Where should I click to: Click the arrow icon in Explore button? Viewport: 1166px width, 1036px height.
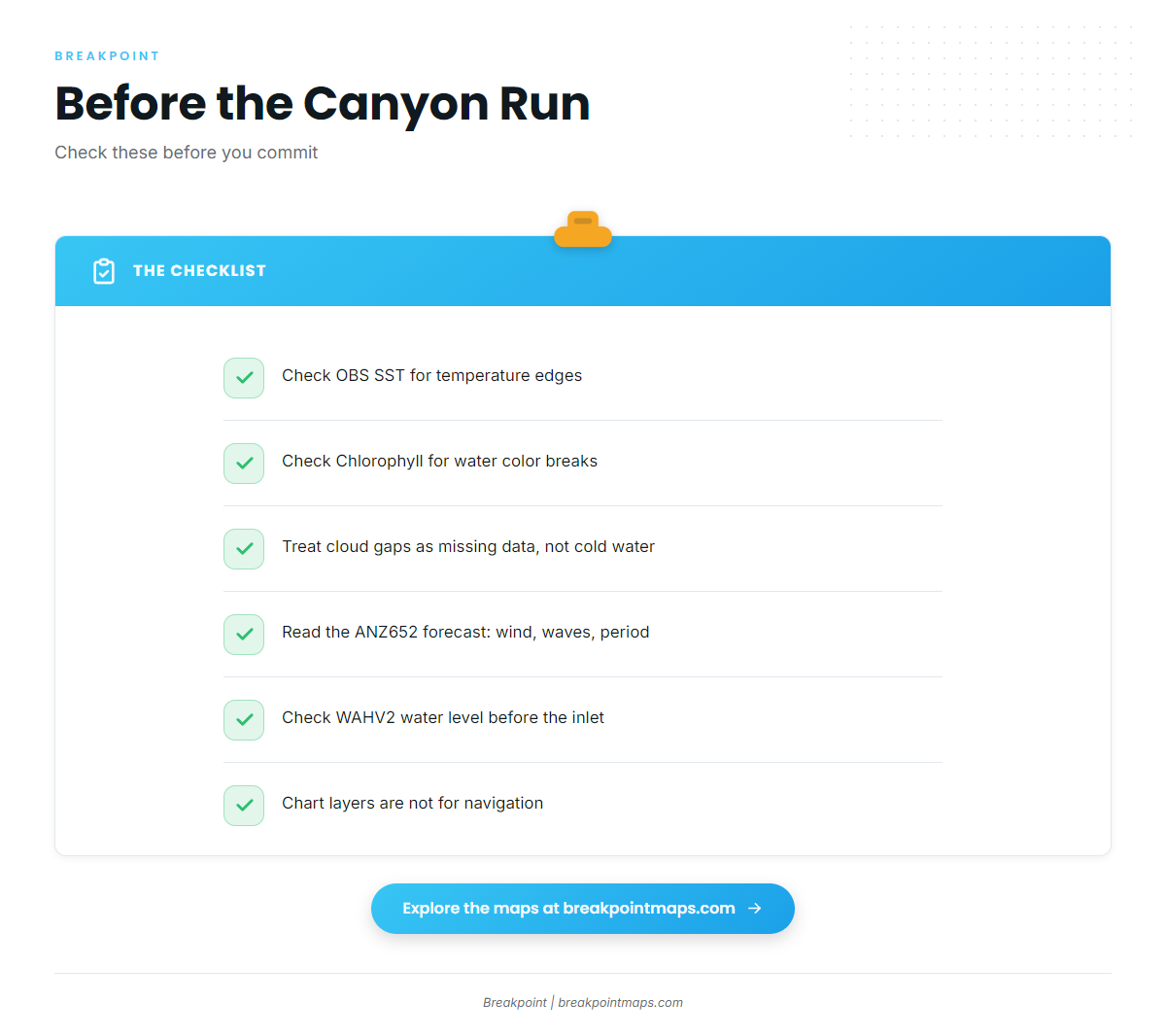755,909
